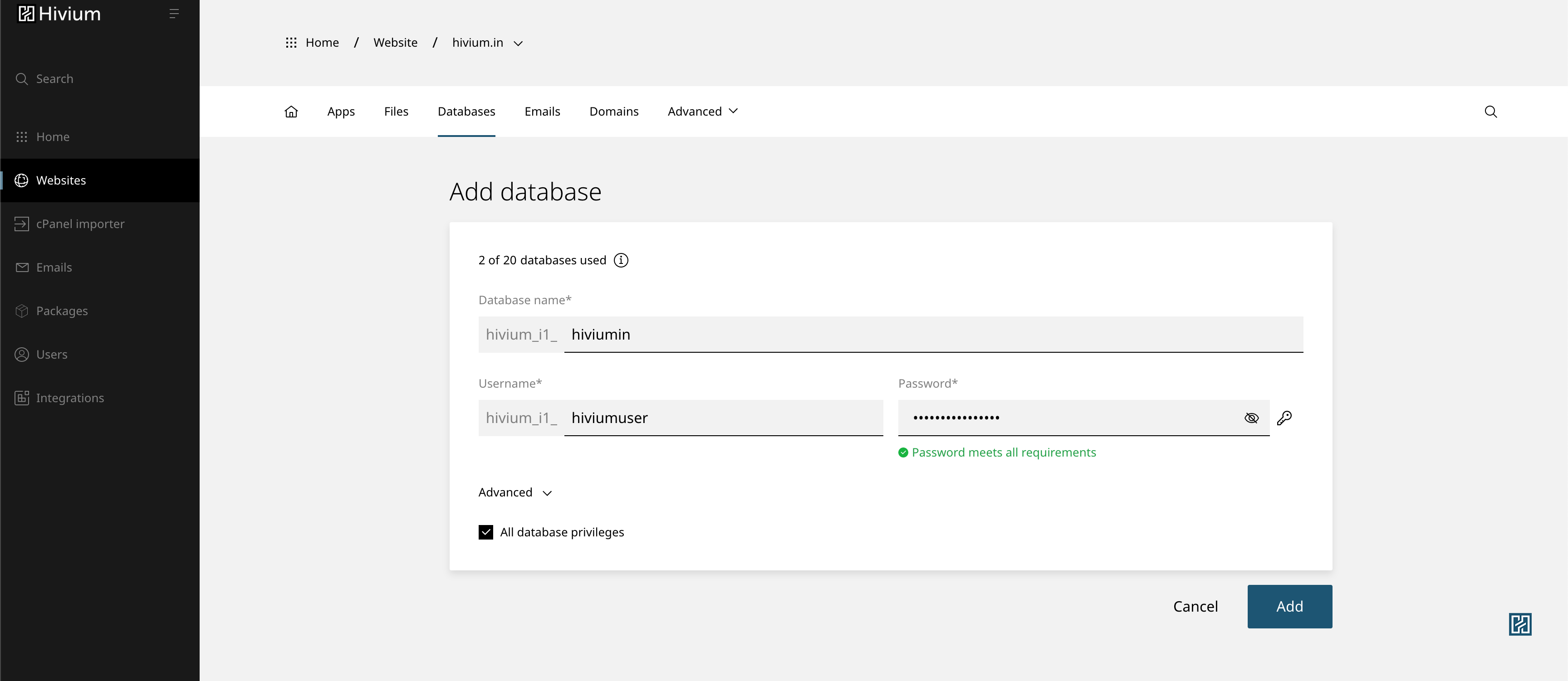Click the Websites globe icon

tap(22, 180)
